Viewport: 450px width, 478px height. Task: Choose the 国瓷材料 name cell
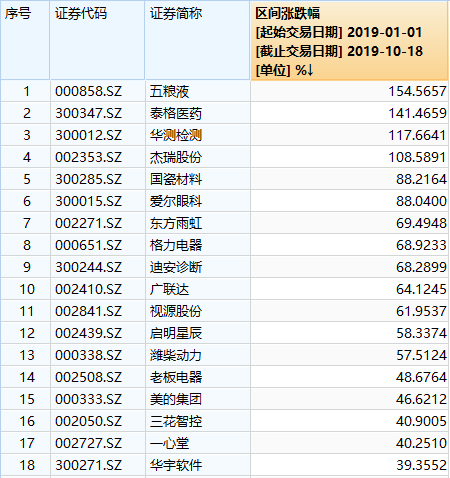pyautogui.click(x=198, y=179)
